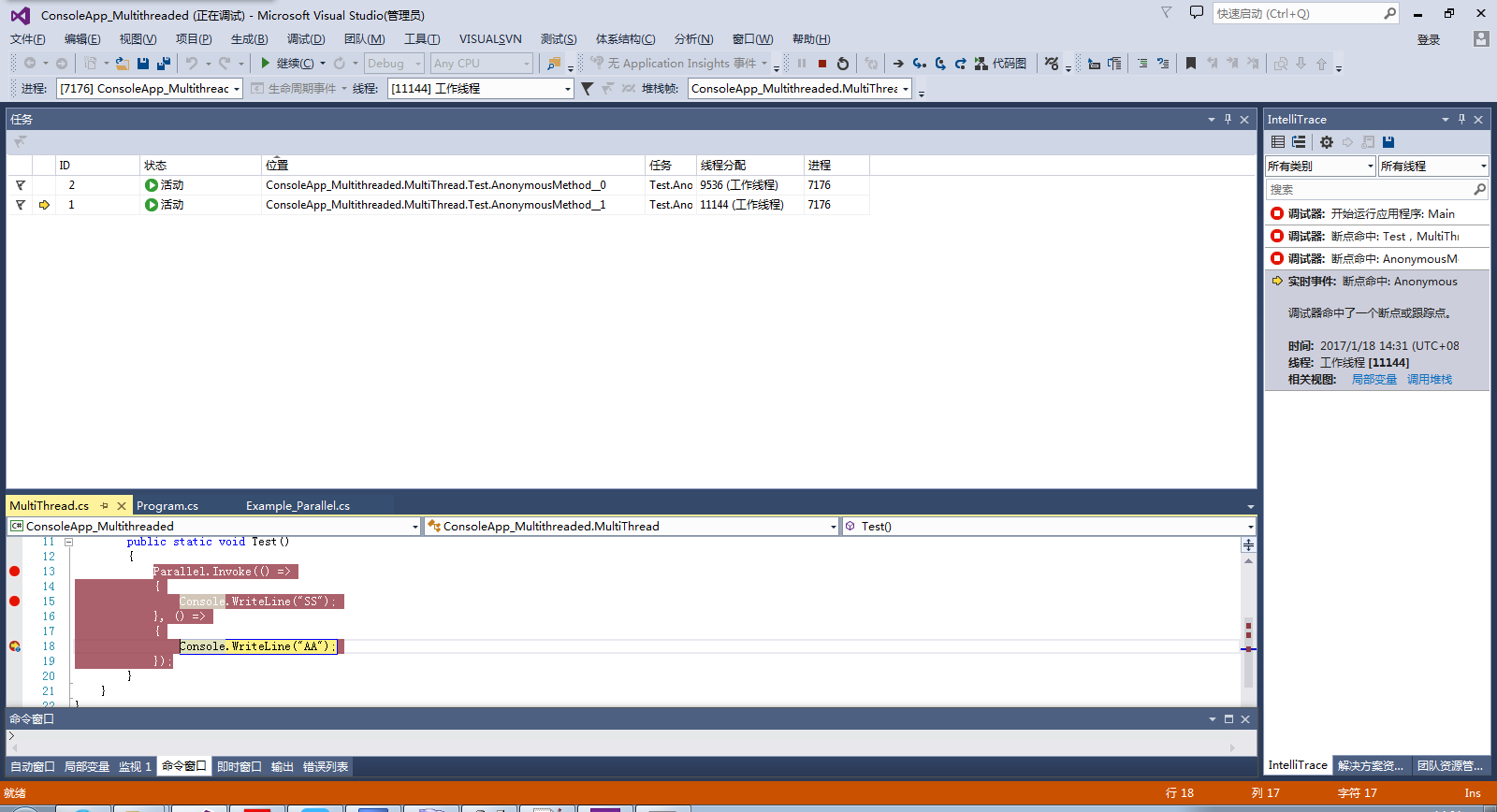Pin the Tasks (任务) panel
The width and height of the screenshot is (1497, 812).
(1228, 119)
